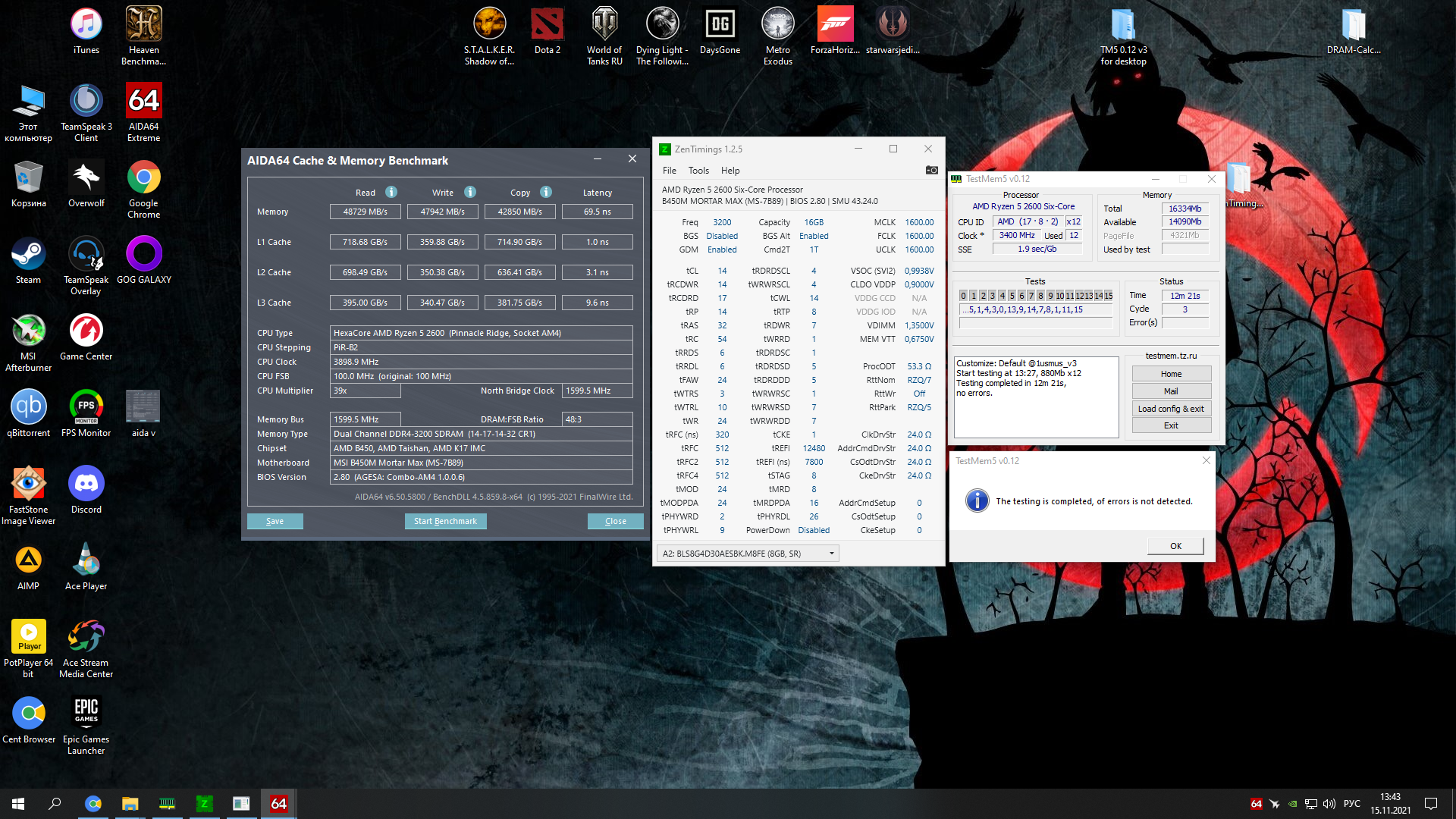Image resolution: width=1456 pixels, height=819 pixels.
Task: Click Load config & exit button
Action: tap(1170, 409)
